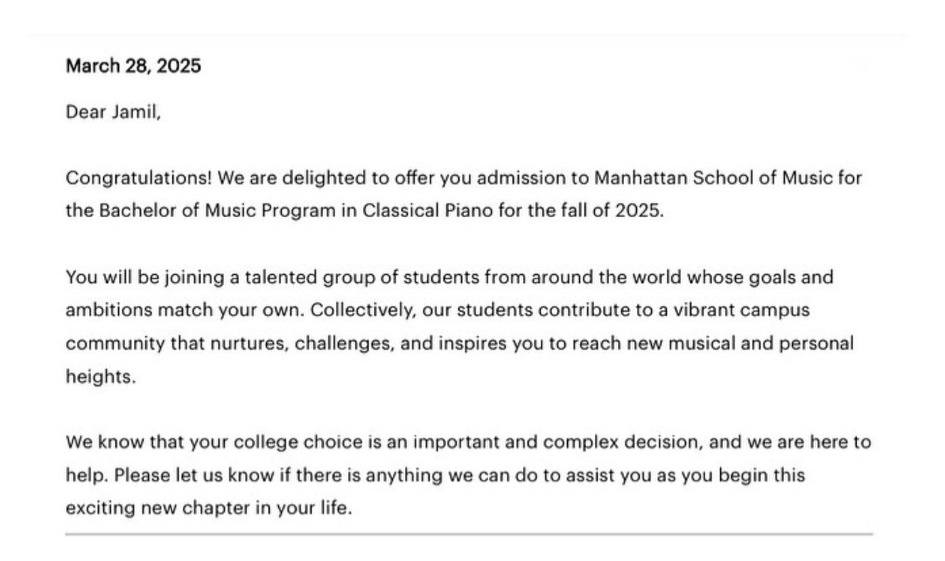Click the horizontal divider below the letter
This screenshot has width=945, height=561.
(469, 534)
